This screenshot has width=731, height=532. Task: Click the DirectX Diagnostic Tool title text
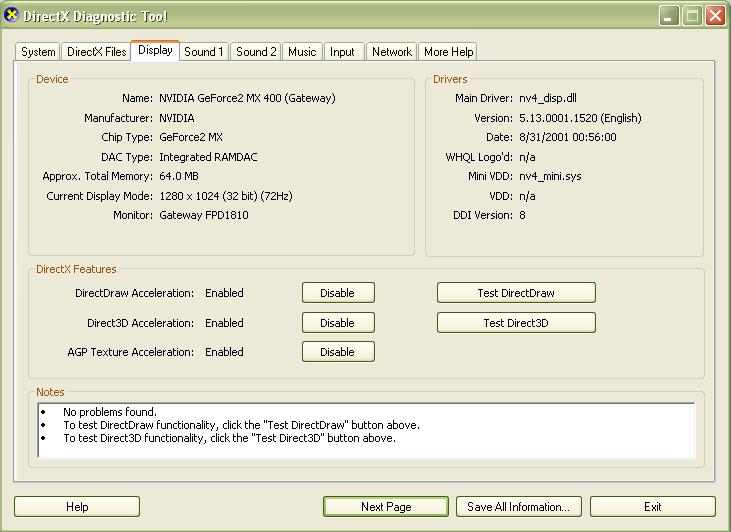point(95,16)
